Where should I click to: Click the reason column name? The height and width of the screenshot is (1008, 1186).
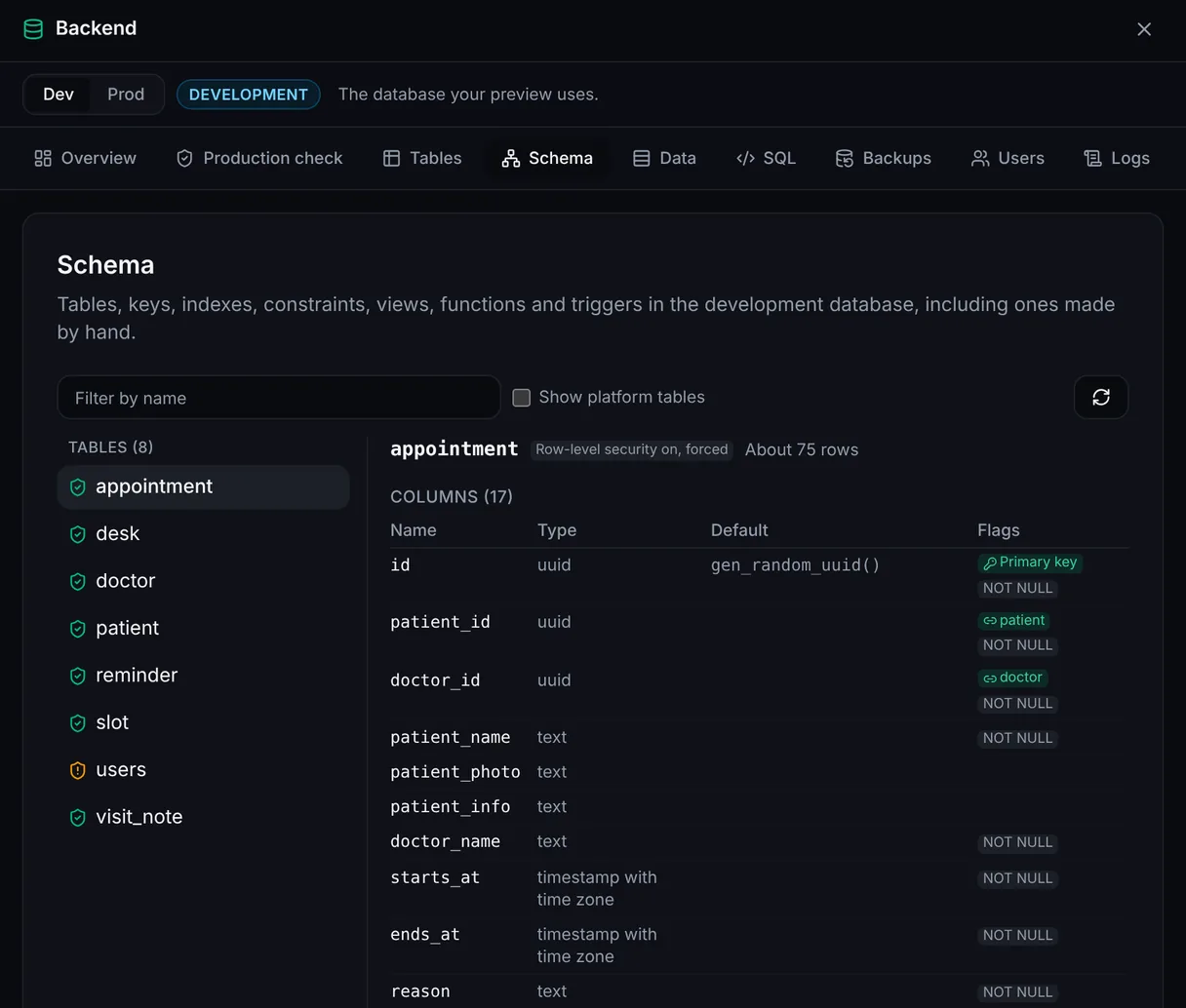tap(420, 991)
